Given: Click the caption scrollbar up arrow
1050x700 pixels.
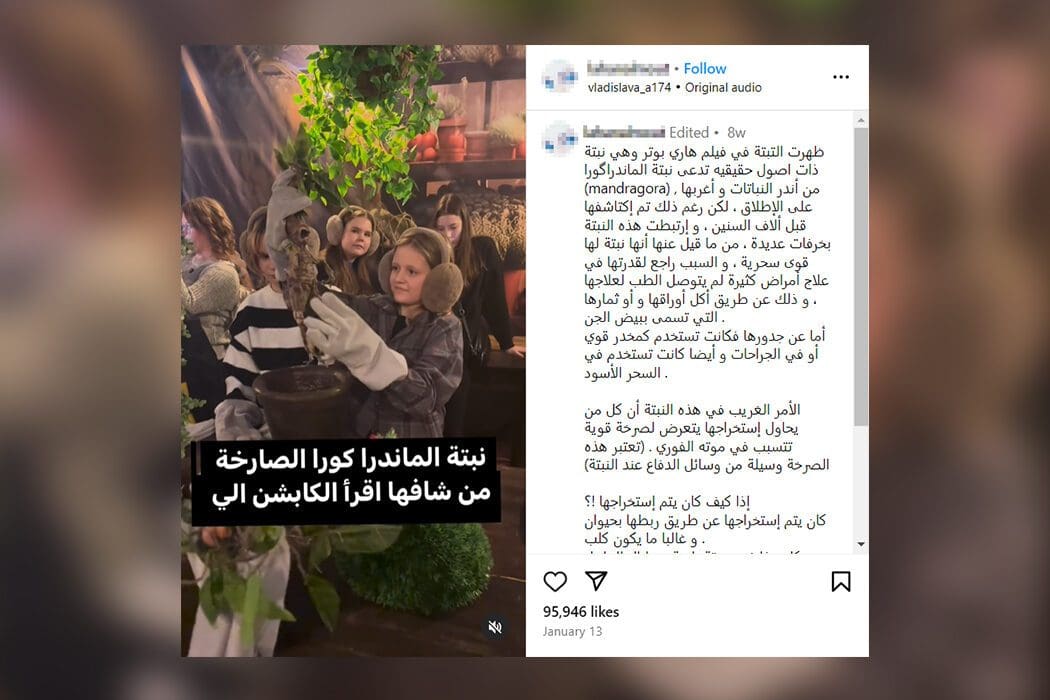Looking at the screenshot, I should [860, 121].
